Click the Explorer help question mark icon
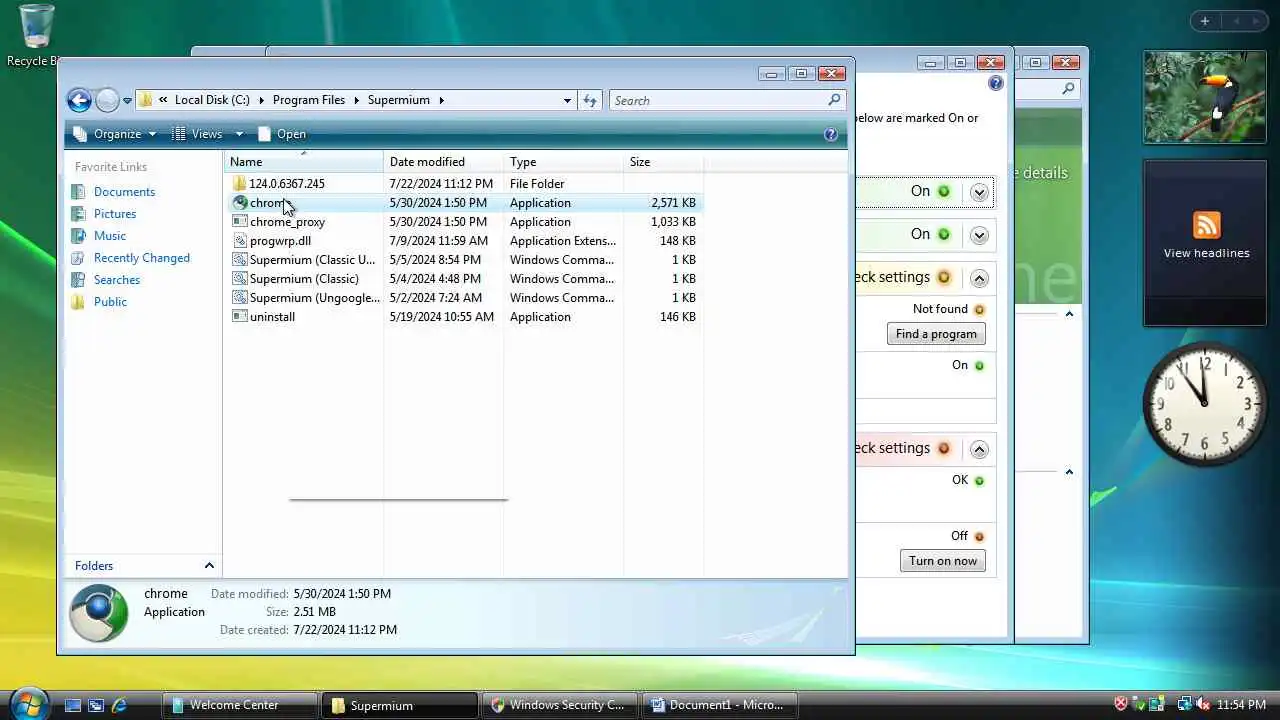This screenshot has width=1280, height=720. pyautogui.click(x=830, y=134)
